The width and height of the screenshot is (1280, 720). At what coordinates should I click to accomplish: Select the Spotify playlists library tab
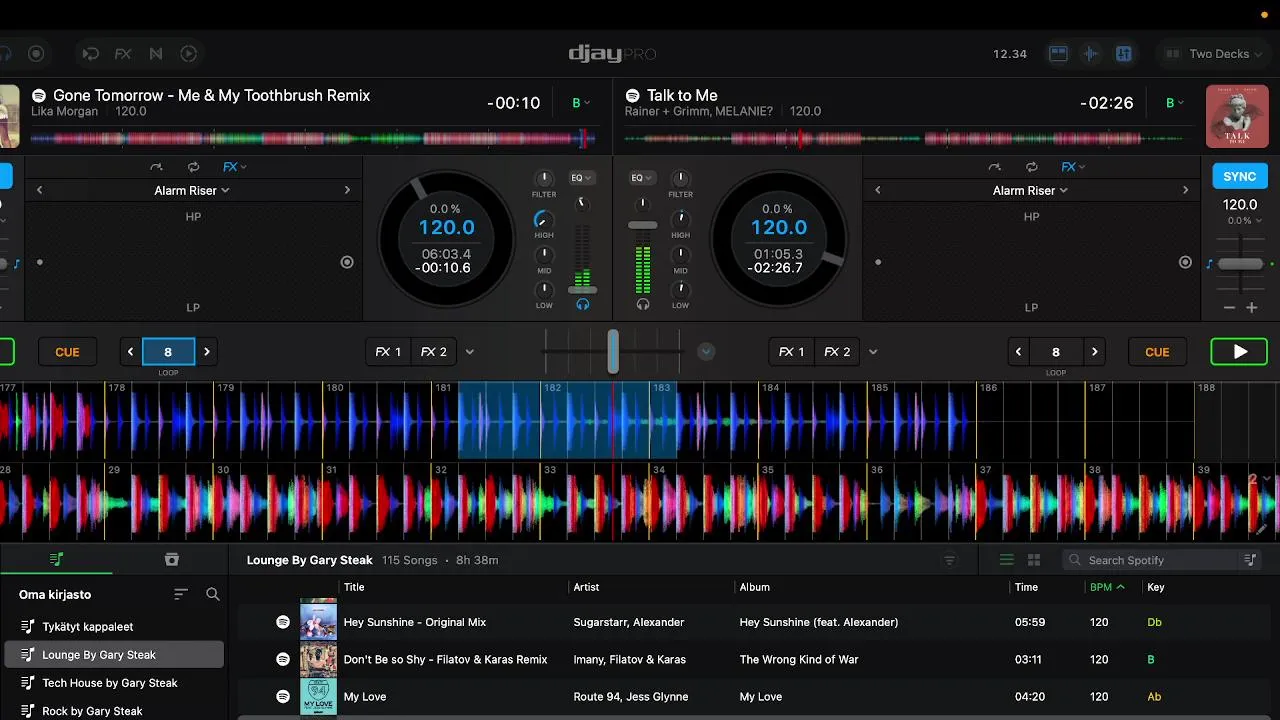click(57, 559)
